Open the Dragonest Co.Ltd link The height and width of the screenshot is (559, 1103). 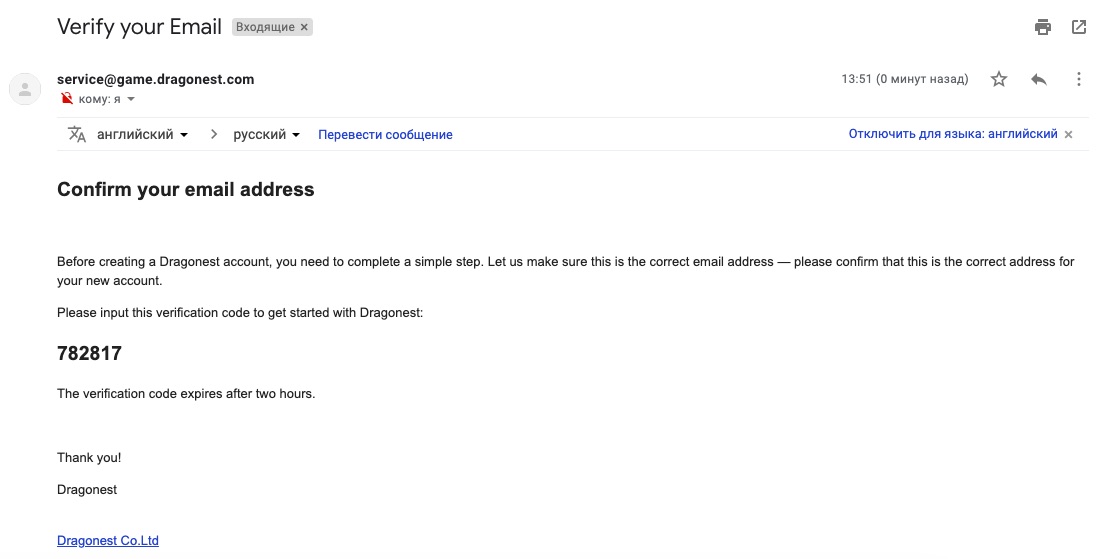[108, 540]
